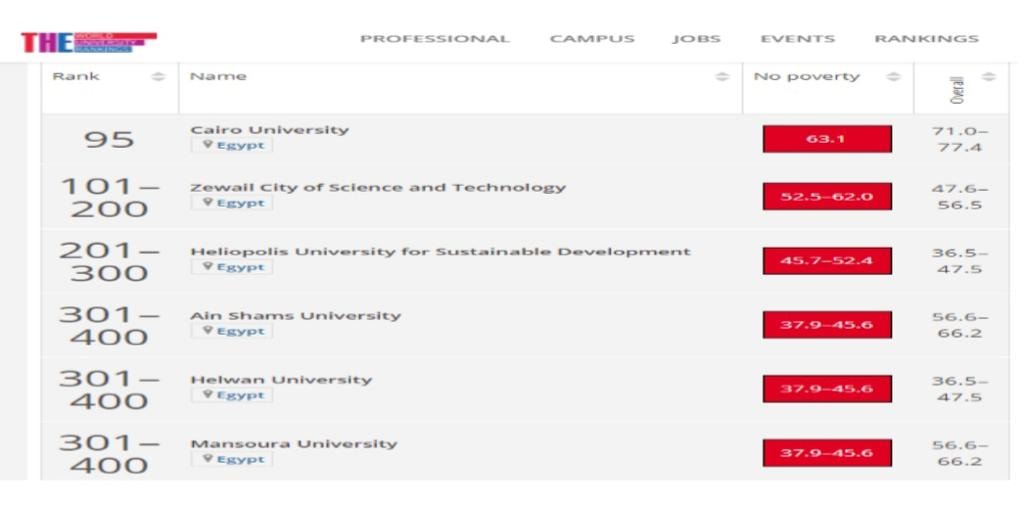Open Zewail City of Science and Technology

click(378, 187)
